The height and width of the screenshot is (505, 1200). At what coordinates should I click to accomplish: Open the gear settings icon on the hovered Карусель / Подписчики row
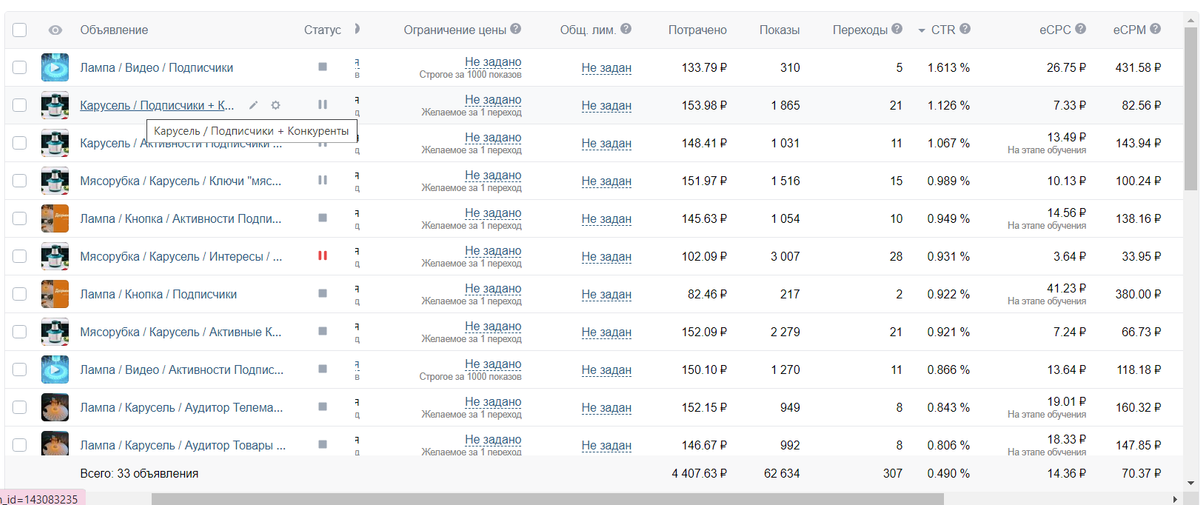pyautogui.click(x=276, y=104)
